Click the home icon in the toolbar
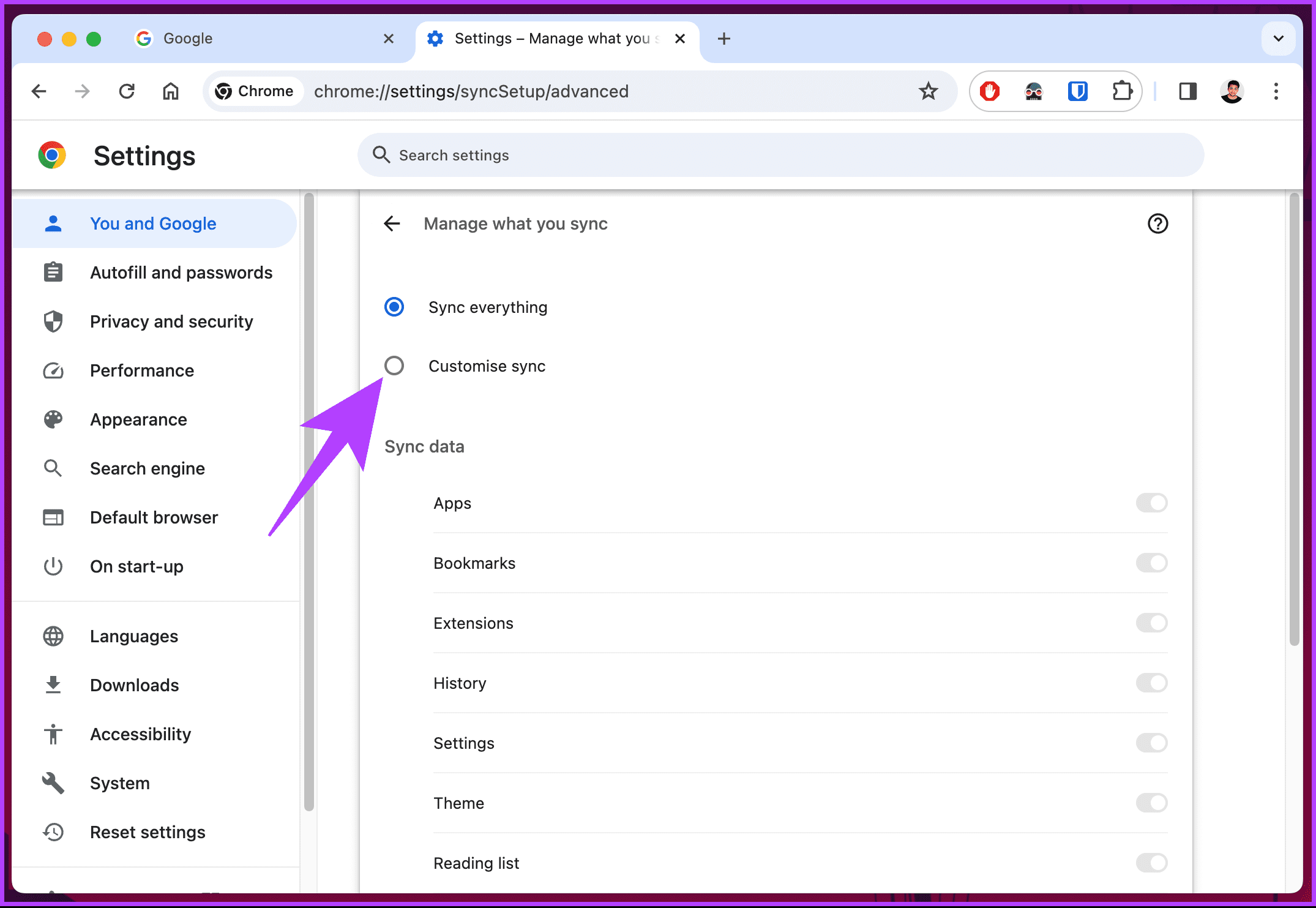Screen dimensions: 1316x908 [171, 91]
